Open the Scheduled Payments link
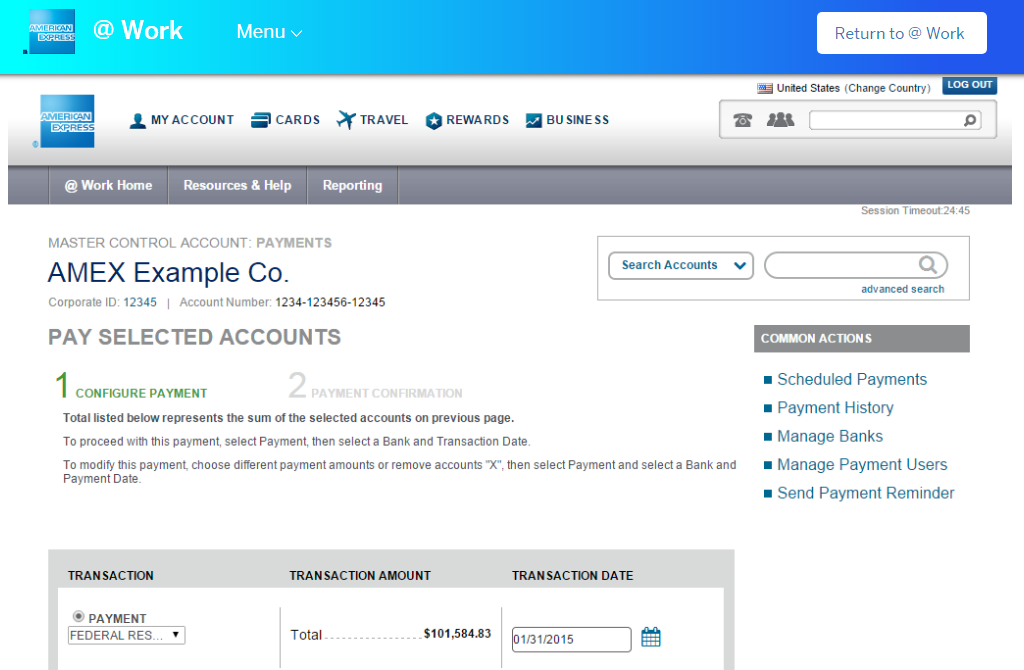 click(852, 379)
